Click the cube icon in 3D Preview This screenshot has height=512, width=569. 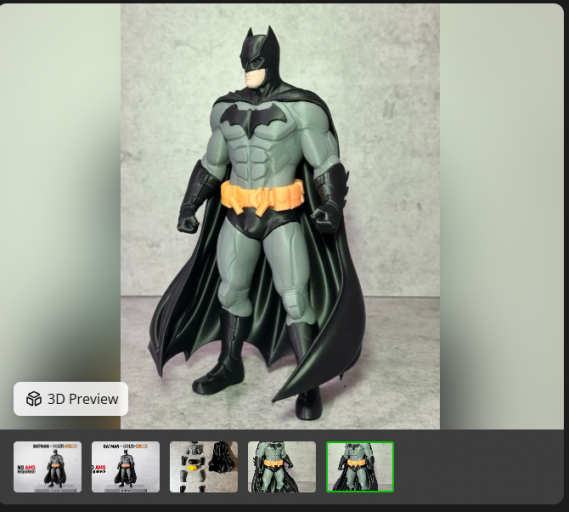click(34, 399)
